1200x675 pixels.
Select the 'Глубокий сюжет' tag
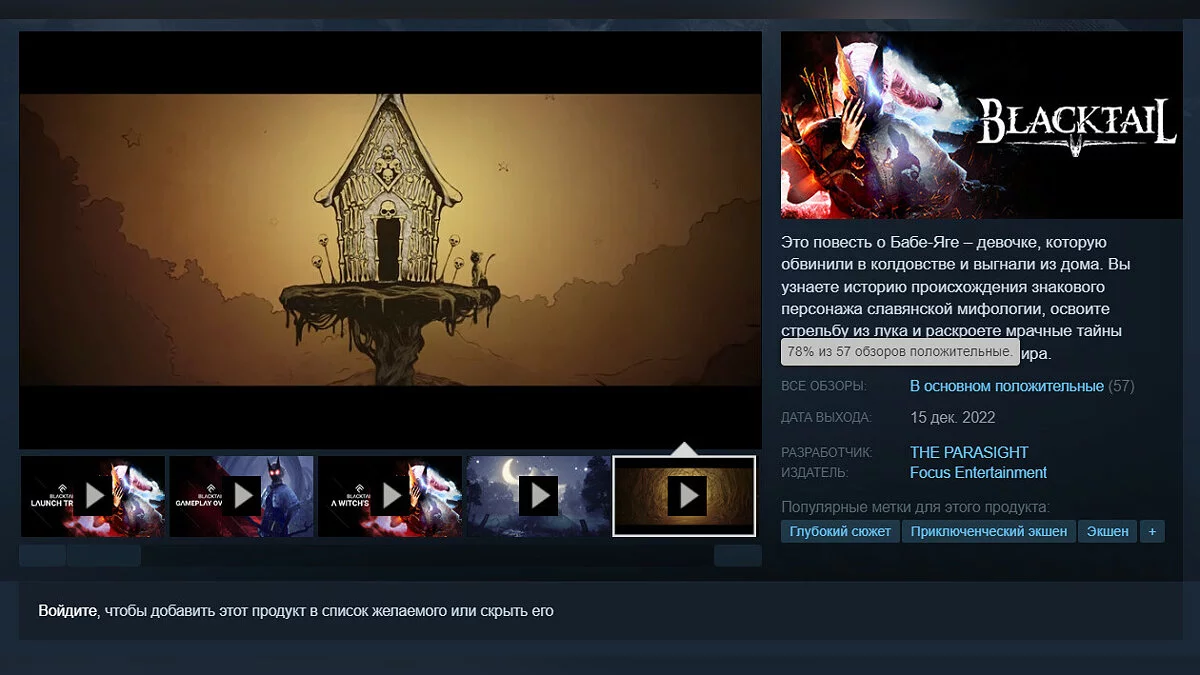point(840,531)
